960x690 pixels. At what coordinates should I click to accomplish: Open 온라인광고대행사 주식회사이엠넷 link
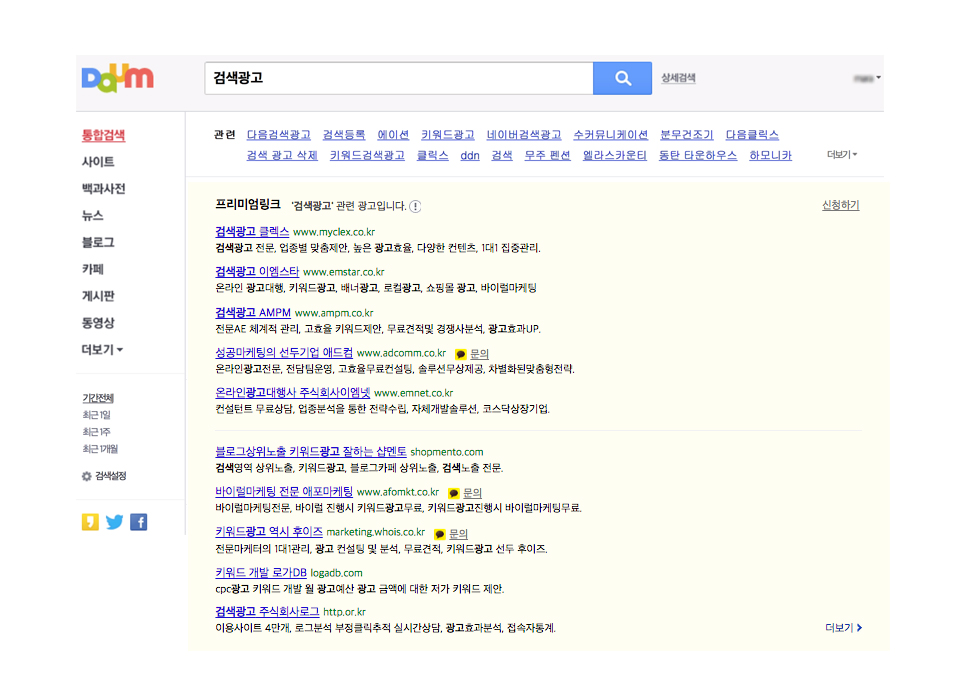293,392
